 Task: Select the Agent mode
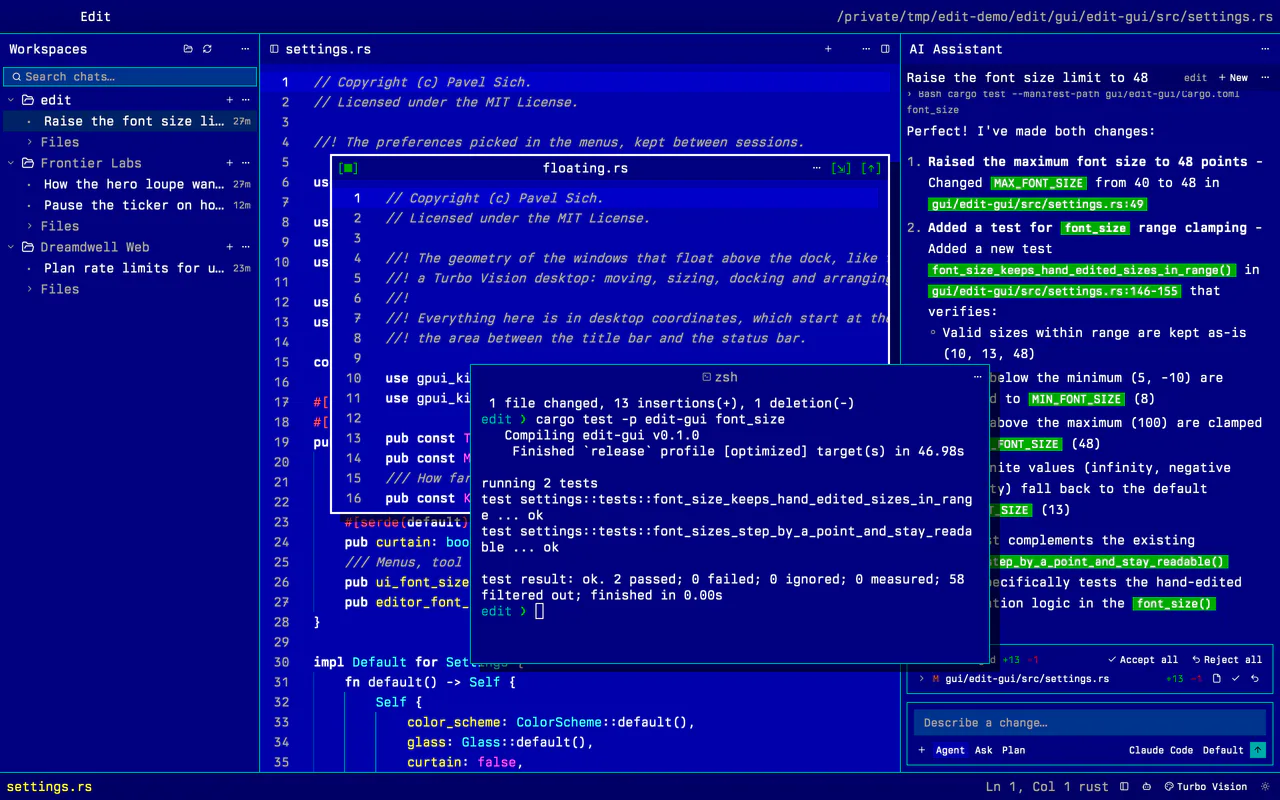click(950, 750)
